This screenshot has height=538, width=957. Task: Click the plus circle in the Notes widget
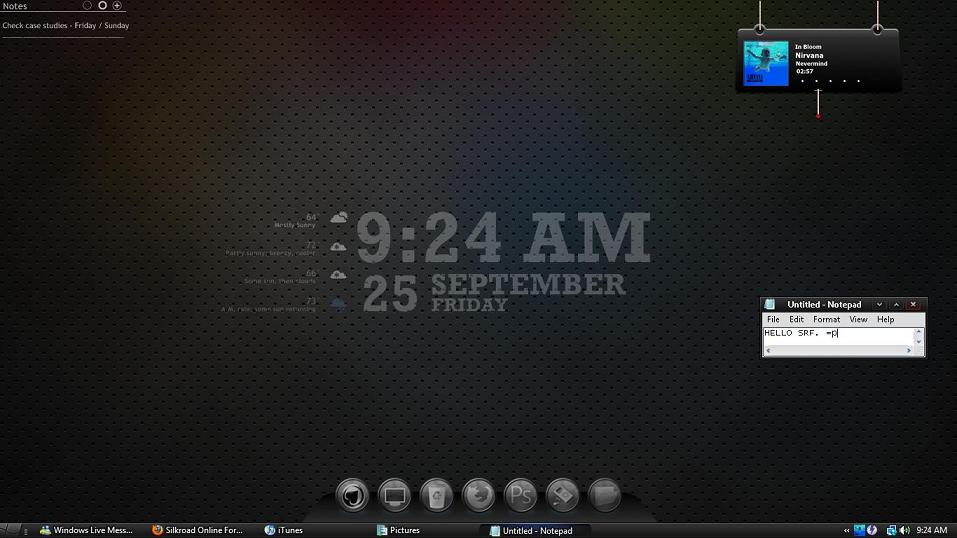(117, 6)
